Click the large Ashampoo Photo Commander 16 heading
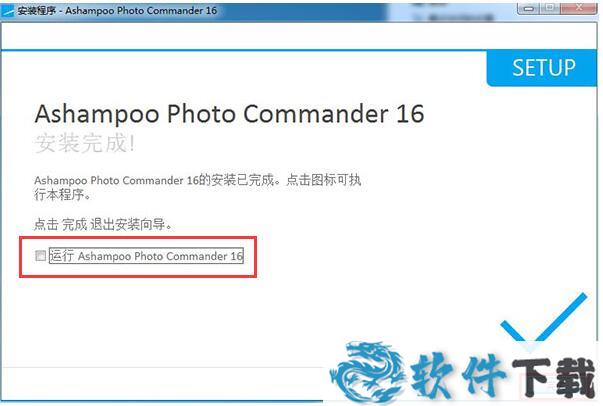 click(x=229, y=114)
